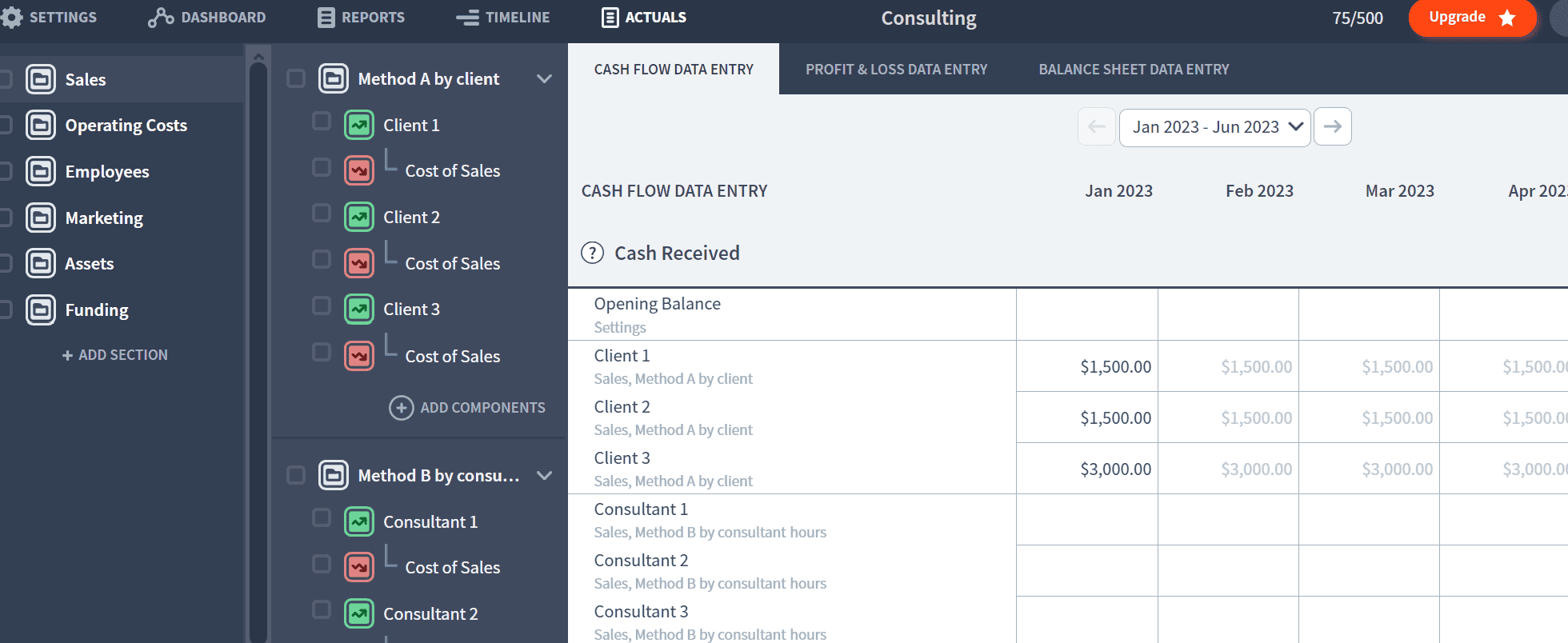The height and width of the screenshot is (643, 1568).
Task: Click the components panel scrollbar
Action: pyautogui.click(x=258, y=352)
